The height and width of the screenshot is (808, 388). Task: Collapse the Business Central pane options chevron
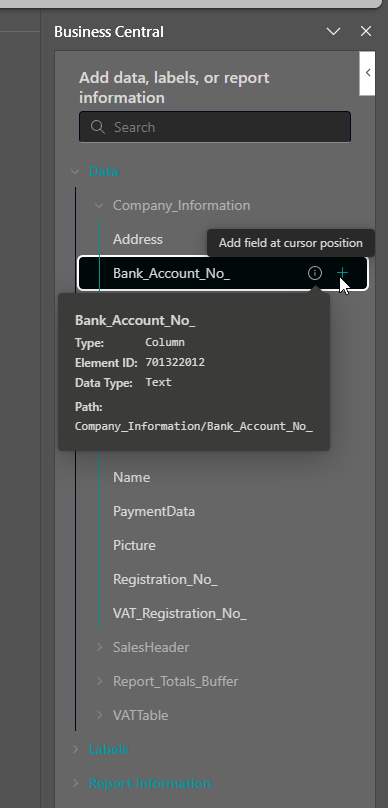pos(333,31)
